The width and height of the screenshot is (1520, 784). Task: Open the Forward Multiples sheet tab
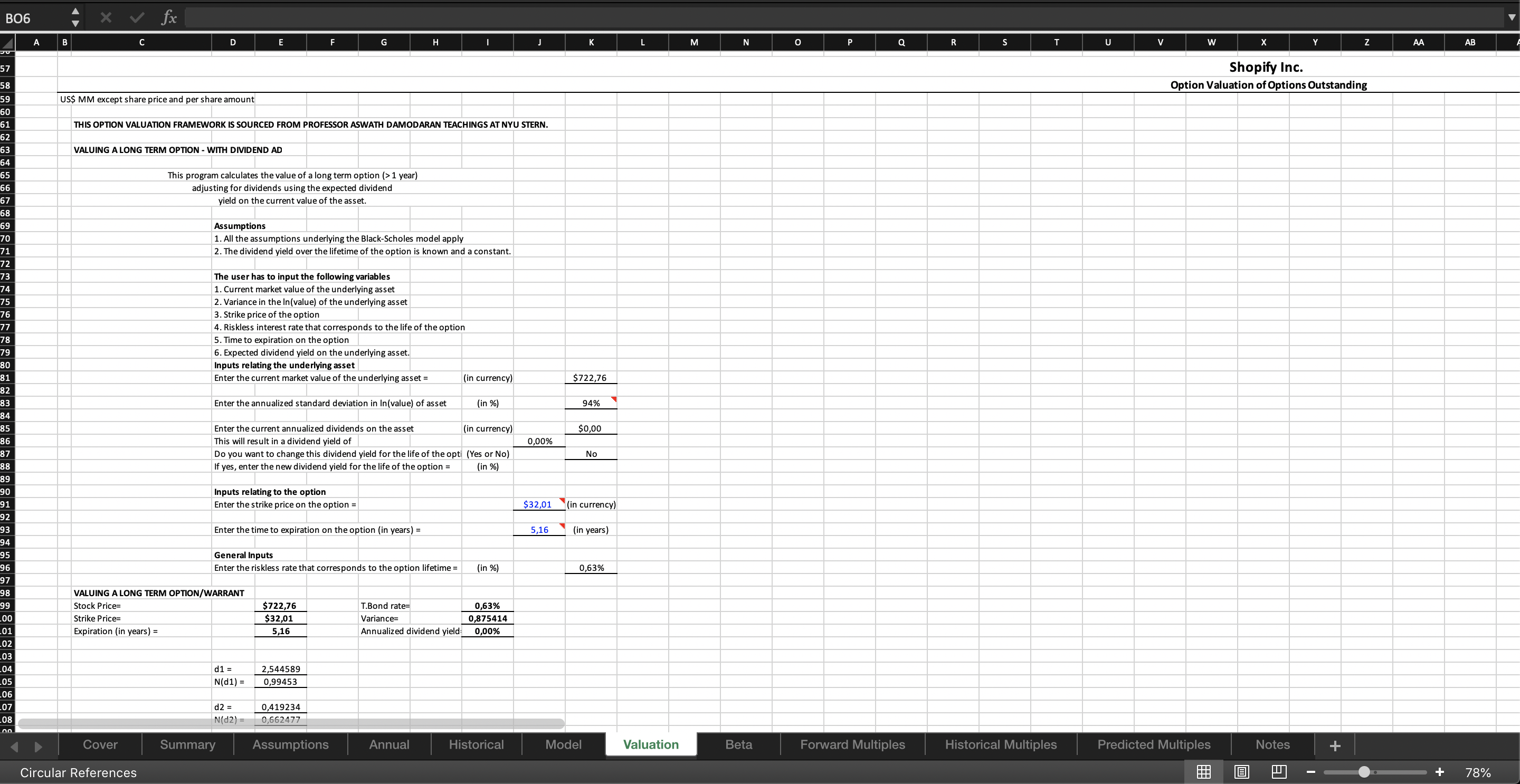853,744
